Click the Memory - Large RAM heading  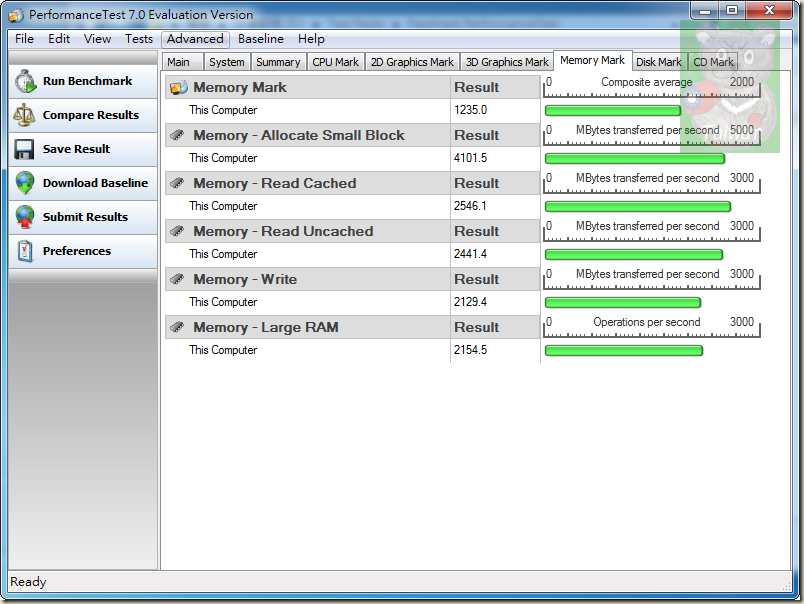(x=266, y=327)
